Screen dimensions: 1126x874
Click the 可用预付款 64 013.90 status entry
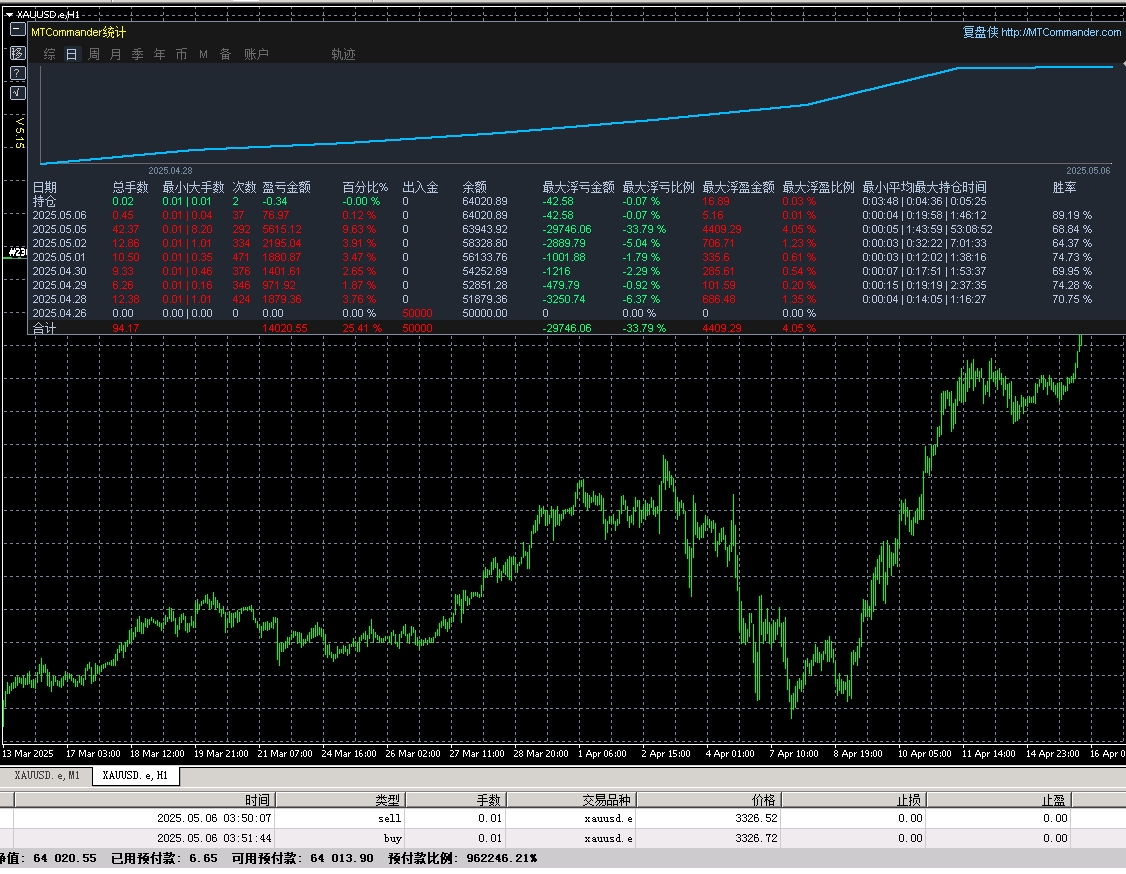pyautogui.click(x=302, y=858)
